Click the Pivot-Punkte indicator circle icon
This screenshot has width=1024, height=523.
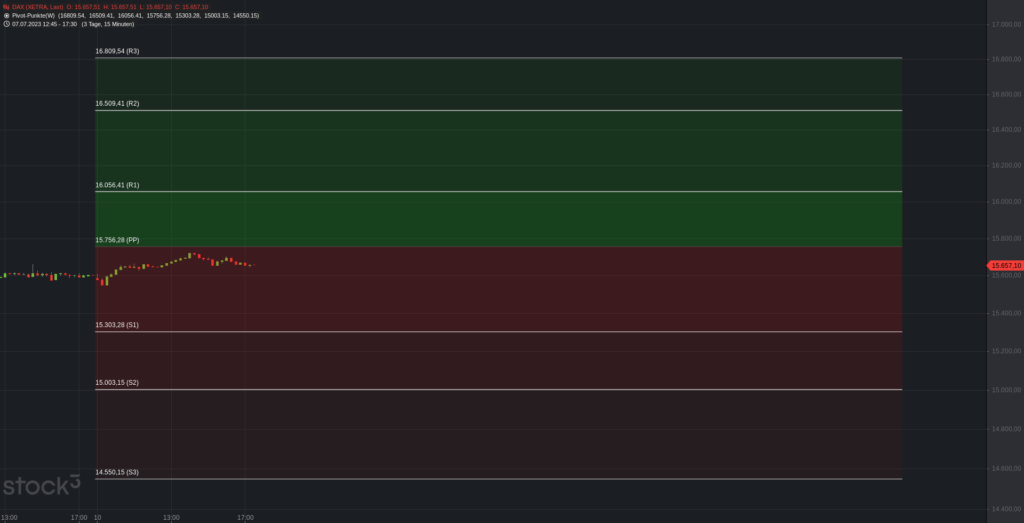[x=6, y=16]
